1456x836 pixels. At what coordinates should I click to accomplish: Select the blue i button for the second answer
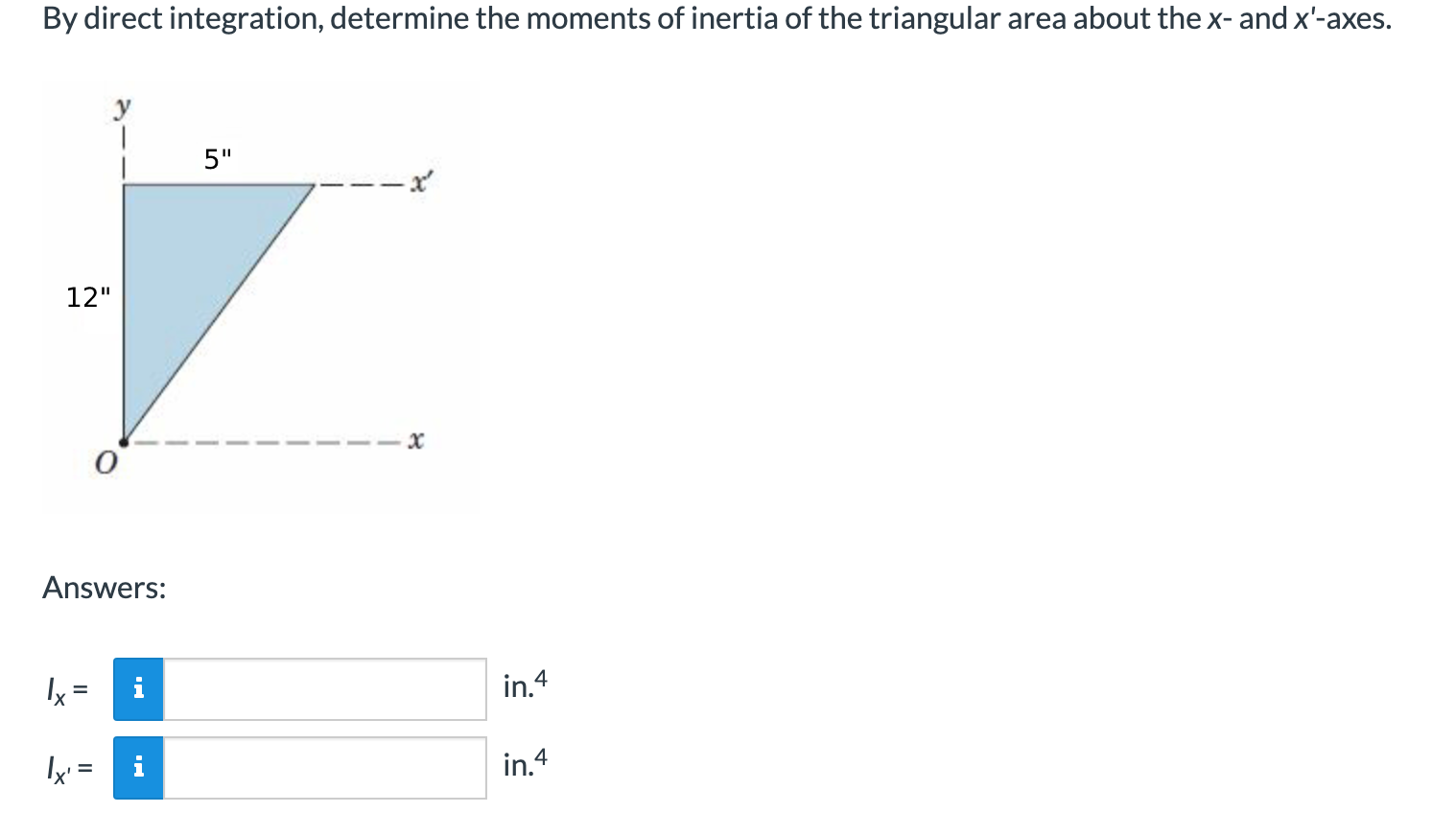(x=140, y=766)
